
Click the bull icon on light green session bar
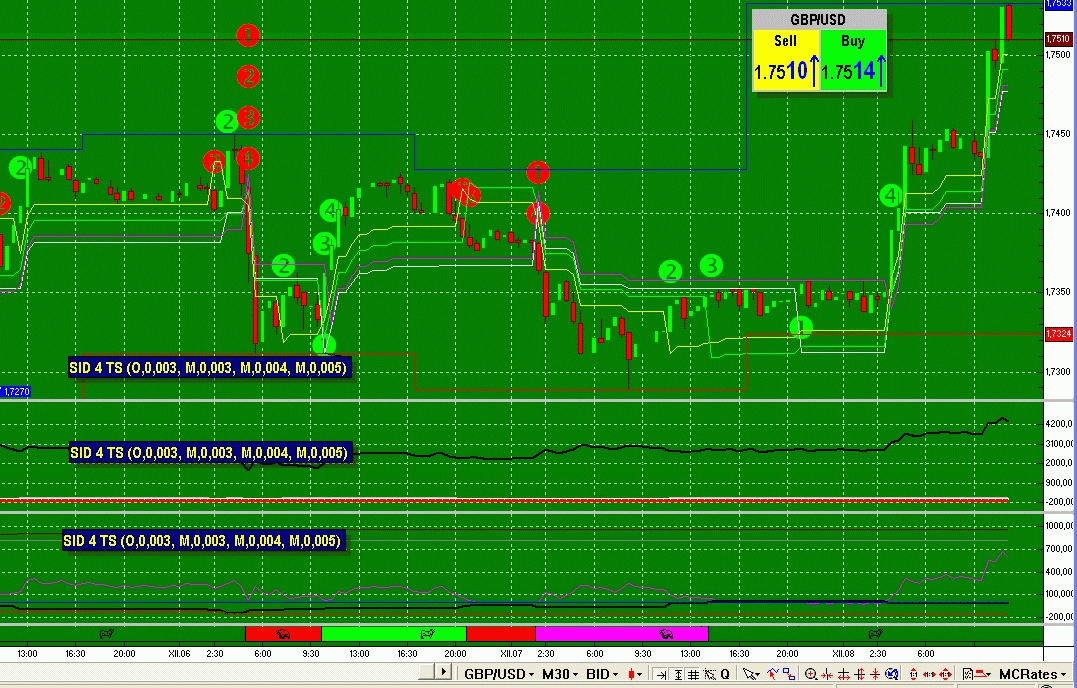click(427, 634)
